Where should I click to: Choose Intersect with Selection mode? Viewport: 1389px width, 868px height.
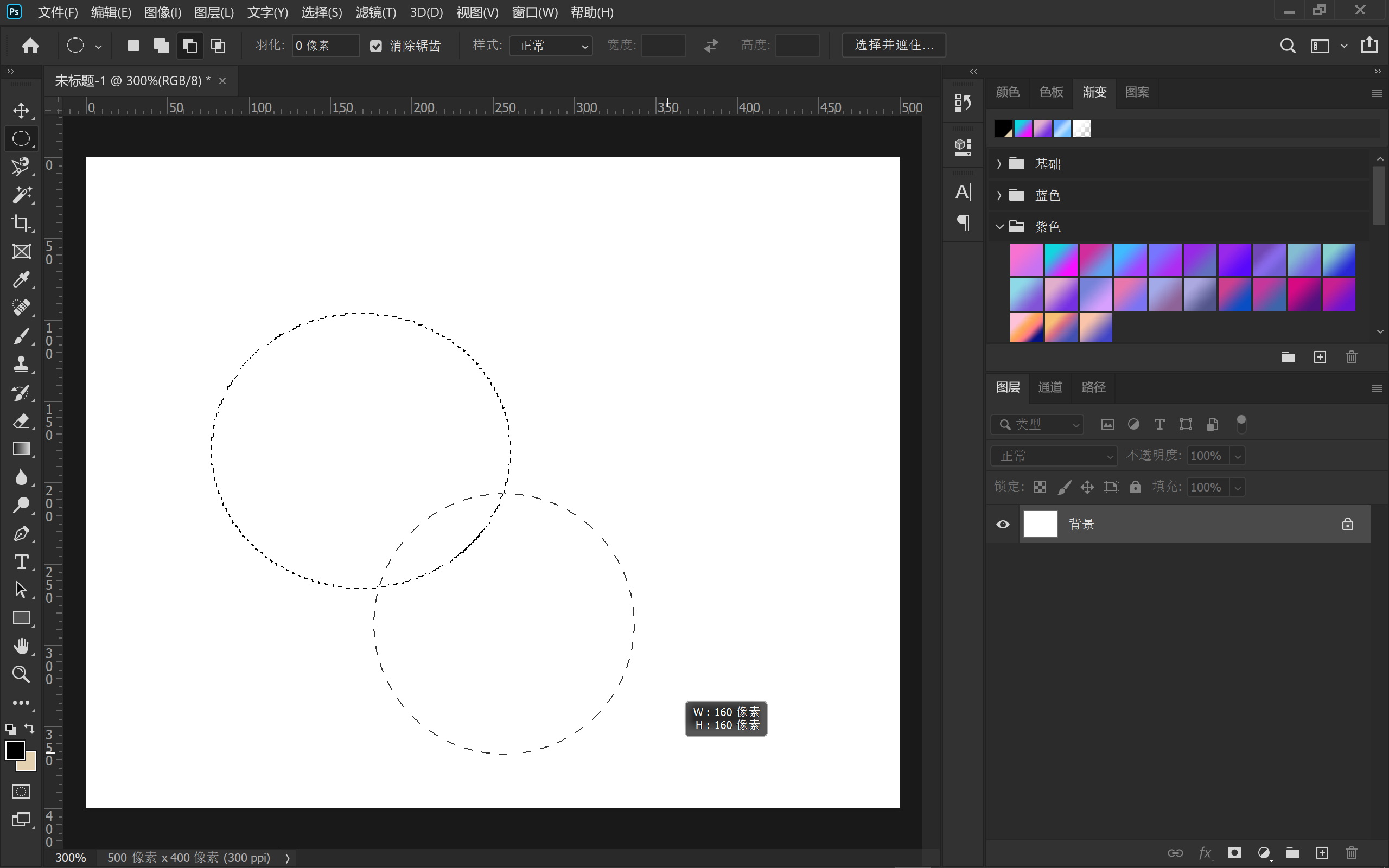218,46
